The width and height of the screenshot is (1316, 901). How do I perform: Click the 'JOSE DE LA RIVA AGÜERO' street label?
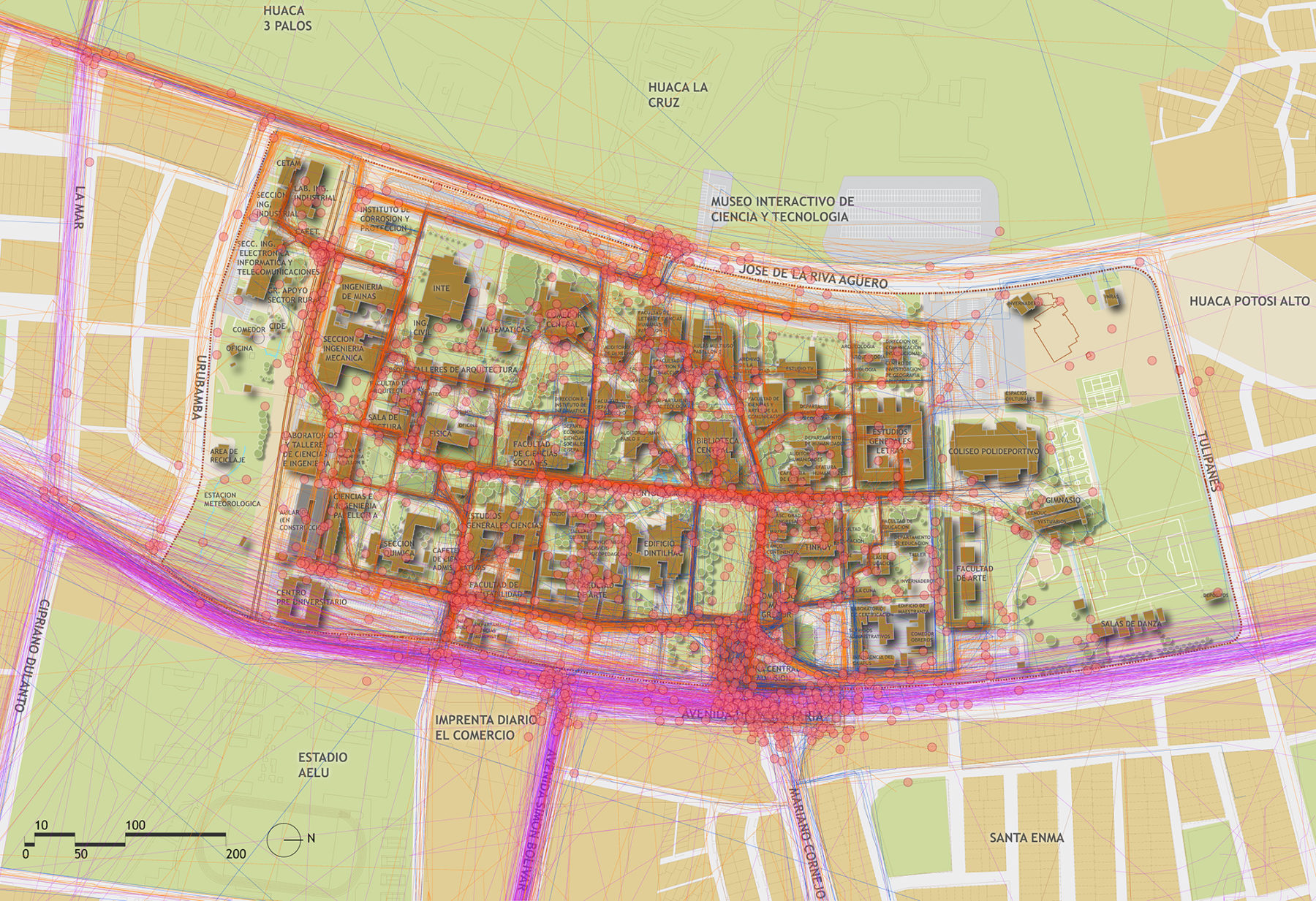pyautogui.click(x=813, y=276)
